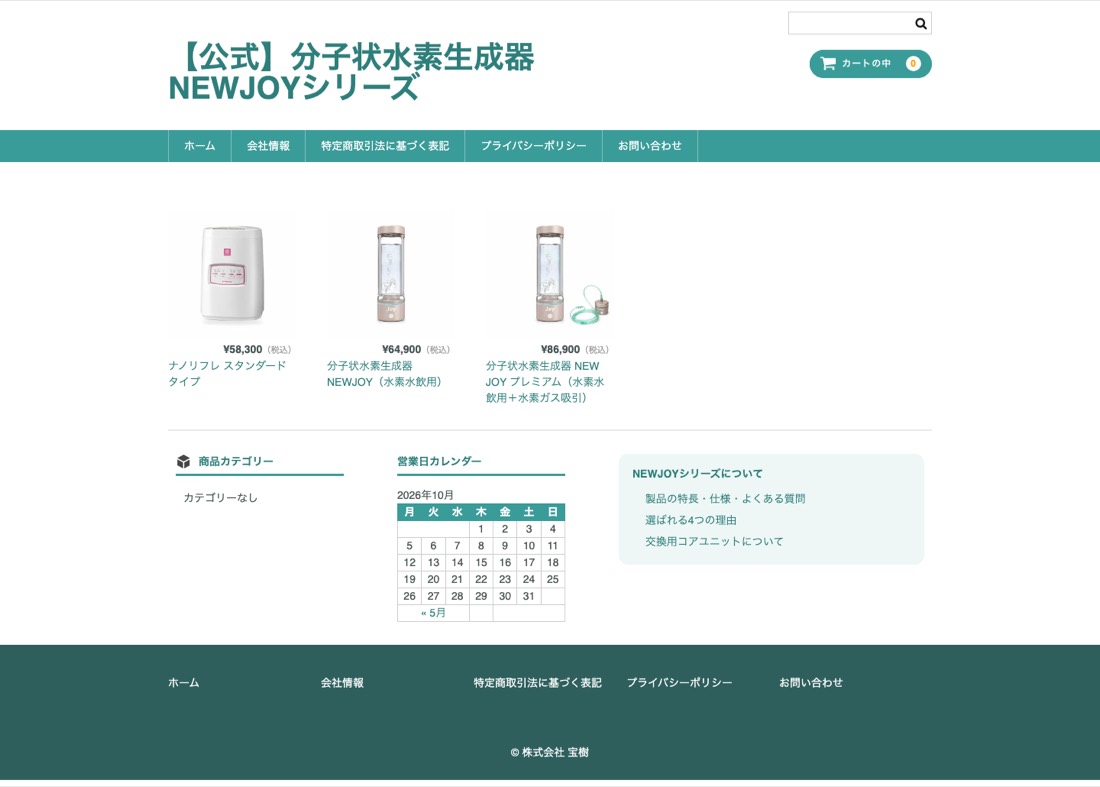Go to ホーム in the navigation bar
Viewport: 1100px width, 787px height.
(x=199, y=146)
